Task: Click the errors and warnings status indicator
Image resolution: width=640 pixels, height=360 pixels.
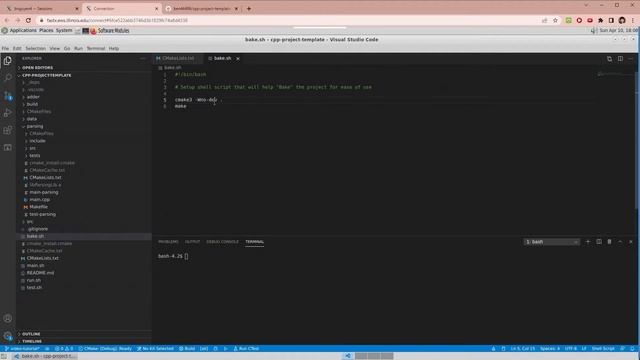Action: tap(64, 349)
